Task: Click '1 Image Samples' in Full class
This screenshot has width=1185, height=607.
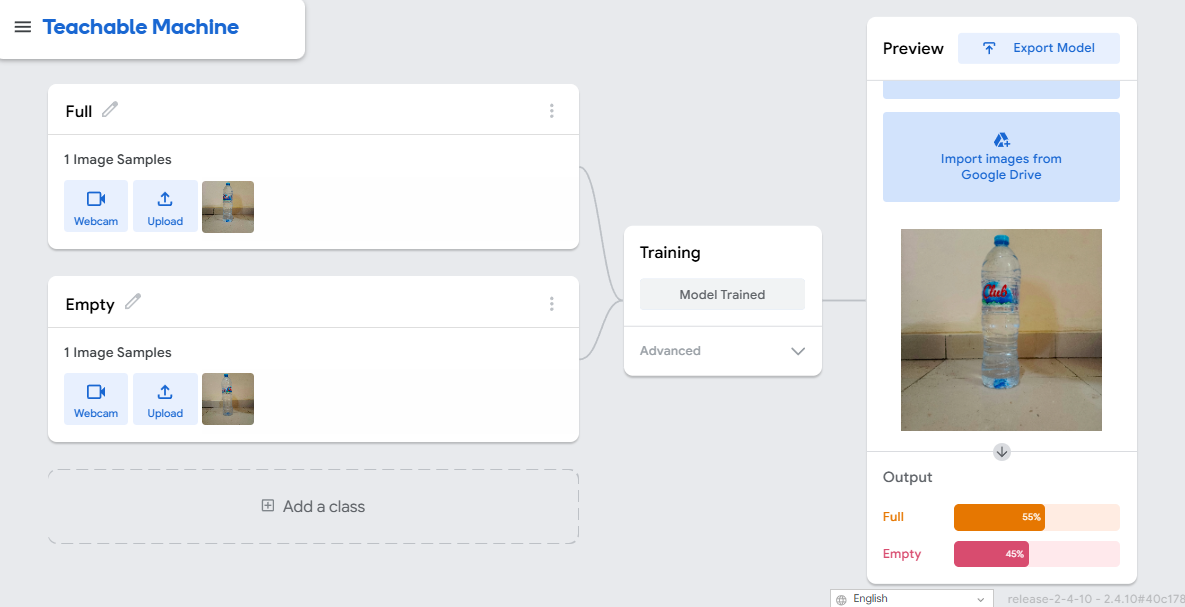Action: pyautogui.click(x=118, y=159)
